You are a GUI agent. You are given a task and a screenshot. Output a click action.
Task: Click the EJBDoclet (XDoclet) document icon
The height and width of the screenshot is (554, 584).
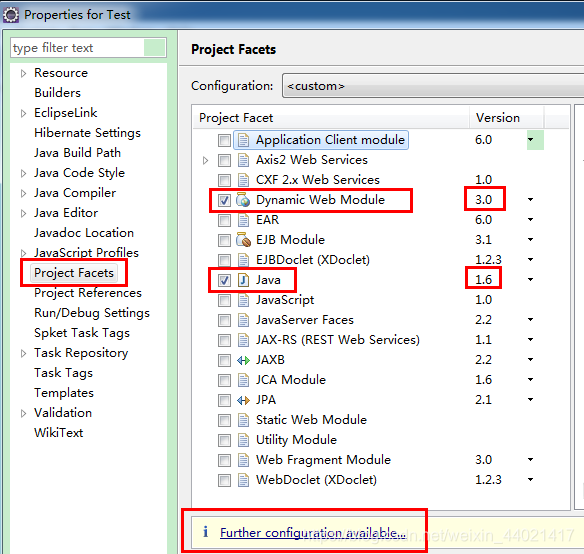click(x=243, y=260)
